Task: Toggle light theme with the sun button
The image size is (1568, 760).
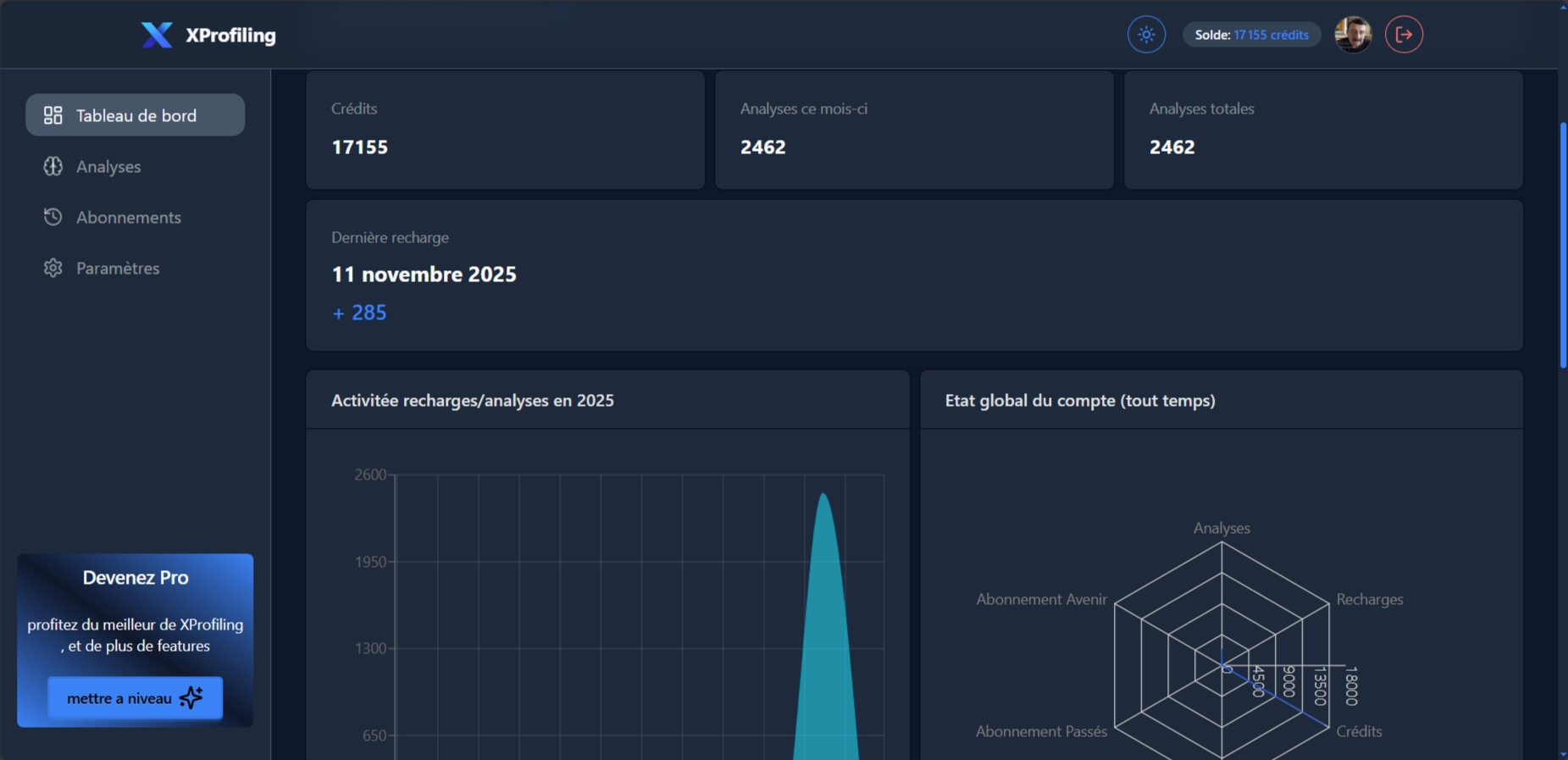Action: (1146, 35)
